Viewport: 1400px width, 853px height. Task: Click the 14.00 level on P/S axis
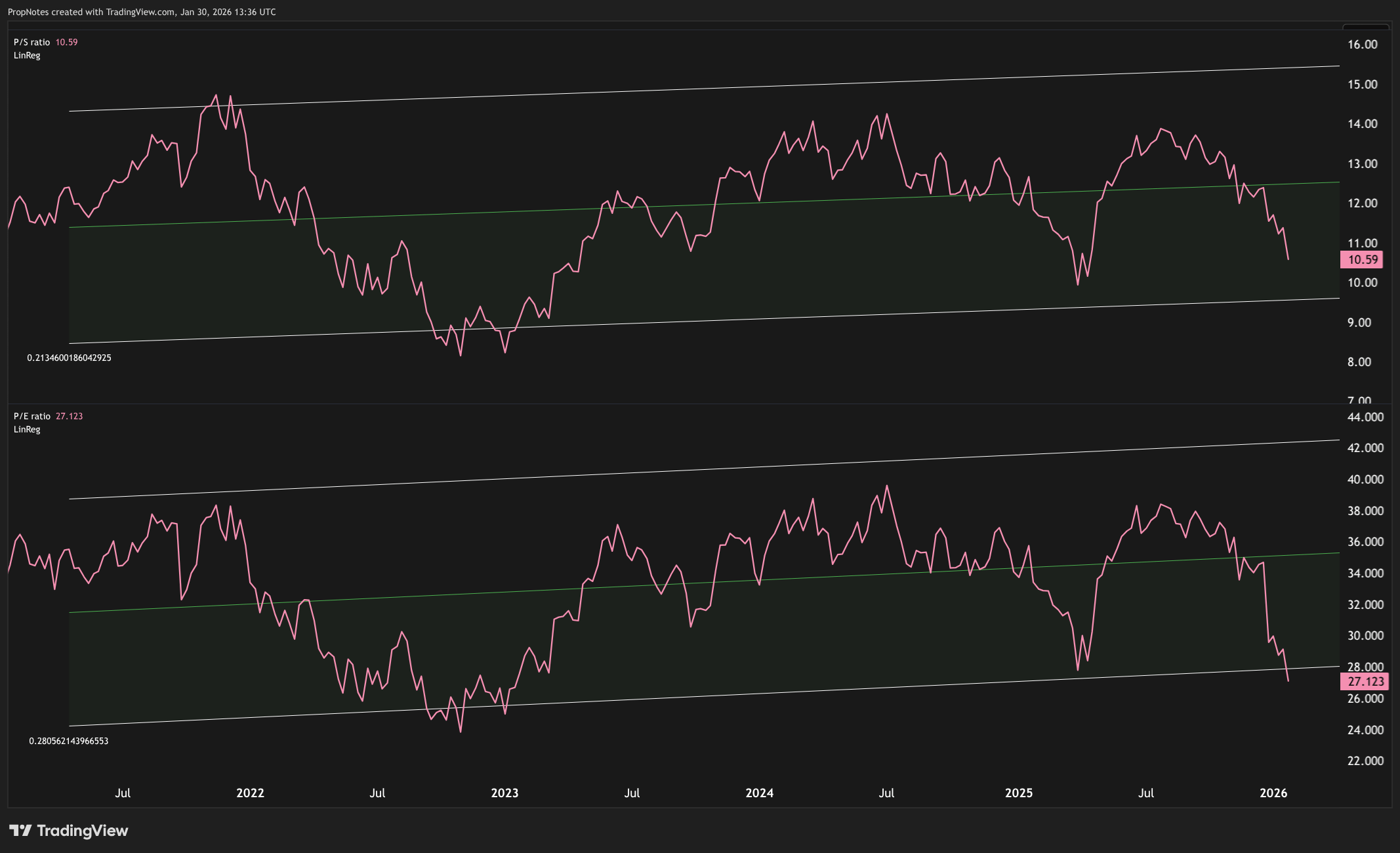pyautogui.click(x=1362, y=124)
